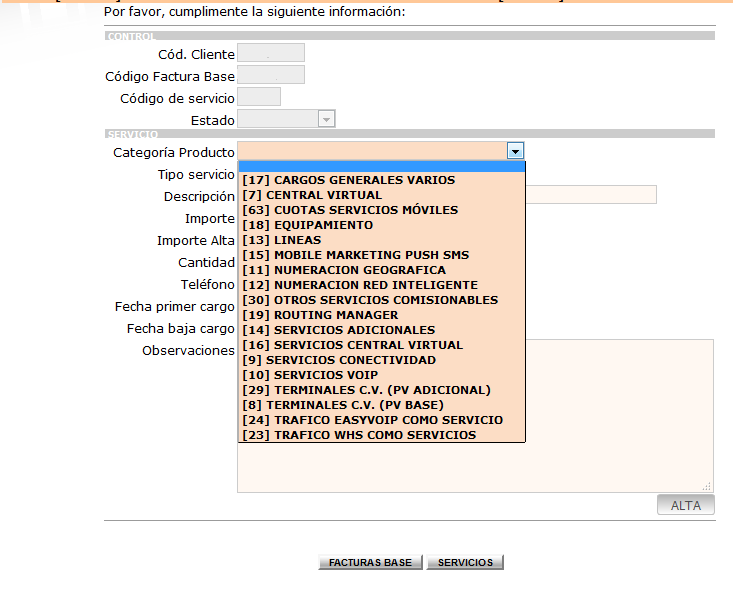Choose CENTRAL VIRTUAL option
733x594 pixels.
tap(382, 195)
